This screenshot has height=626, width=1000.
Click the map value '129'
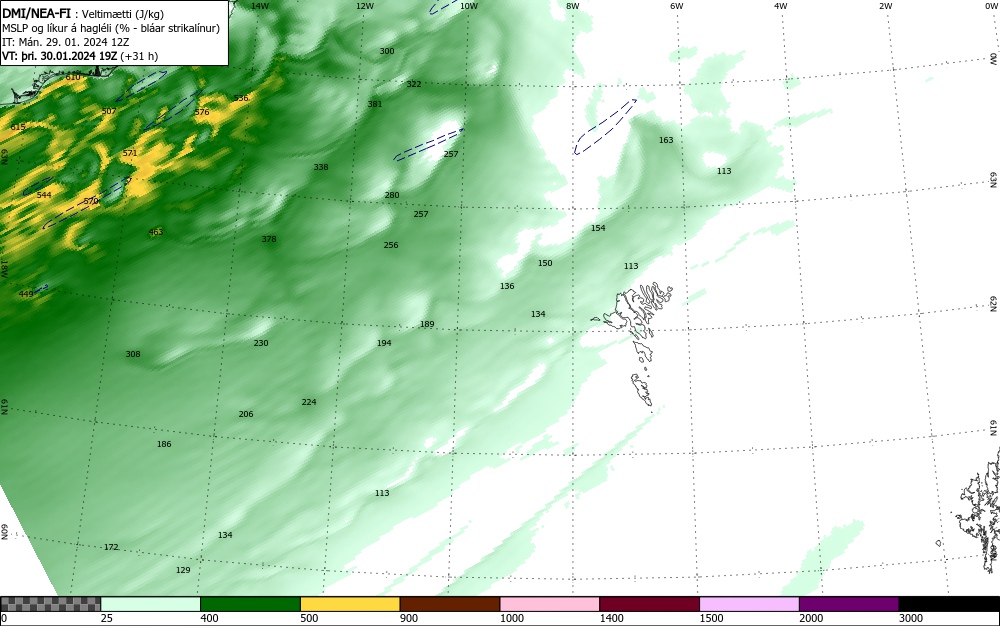click(x=183, y=570)
